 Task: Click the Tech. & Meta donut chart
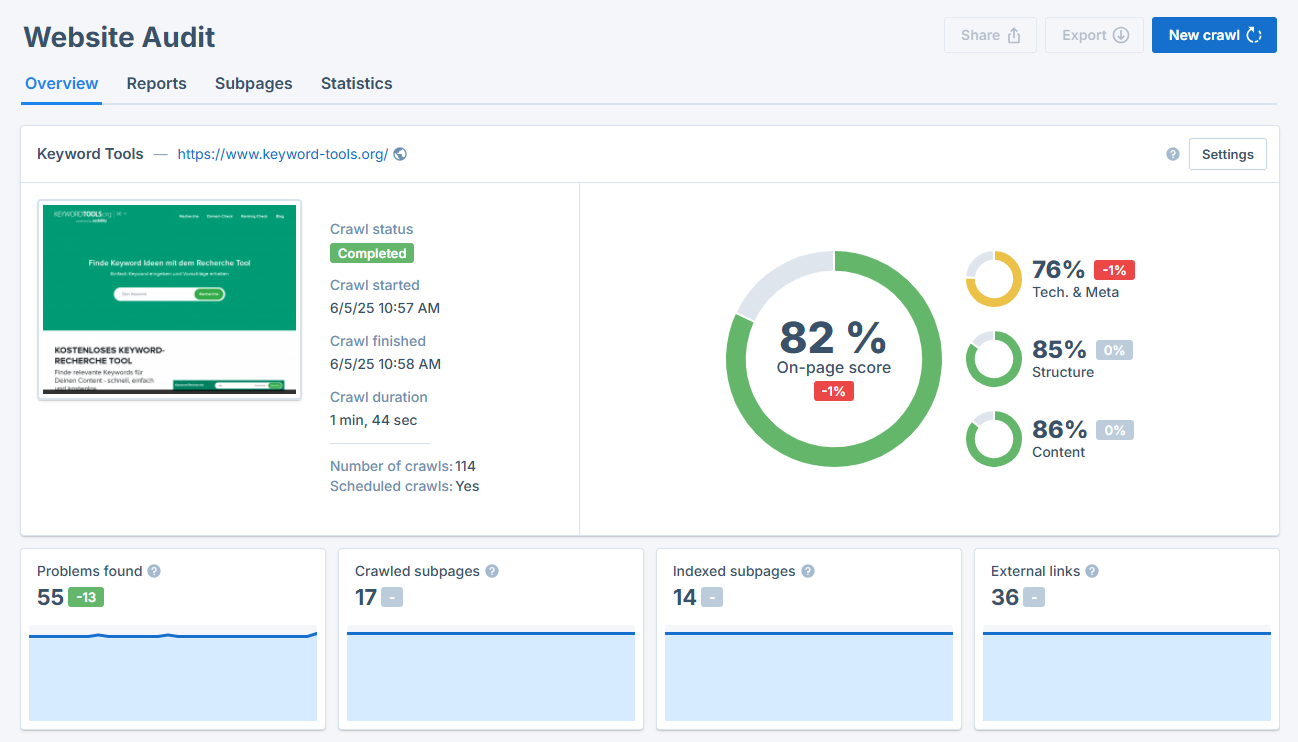point(993,280)
